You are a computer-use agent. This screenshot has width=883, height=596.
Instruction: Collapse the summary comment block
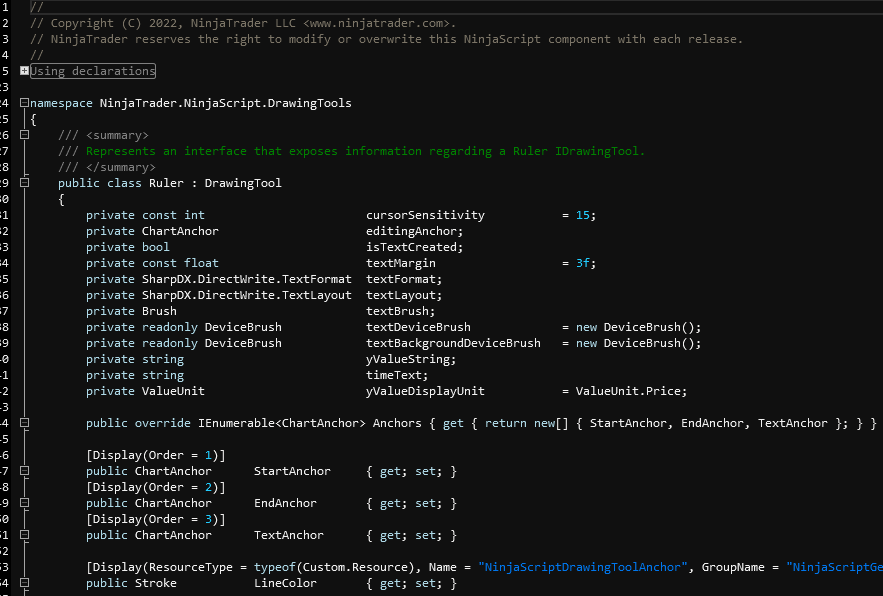[24, 135]
